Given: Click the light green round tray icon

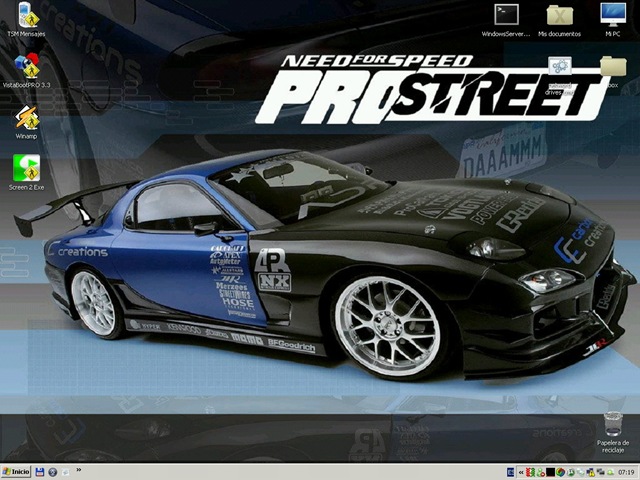Looking at the screenshot, I should (611, 472).
